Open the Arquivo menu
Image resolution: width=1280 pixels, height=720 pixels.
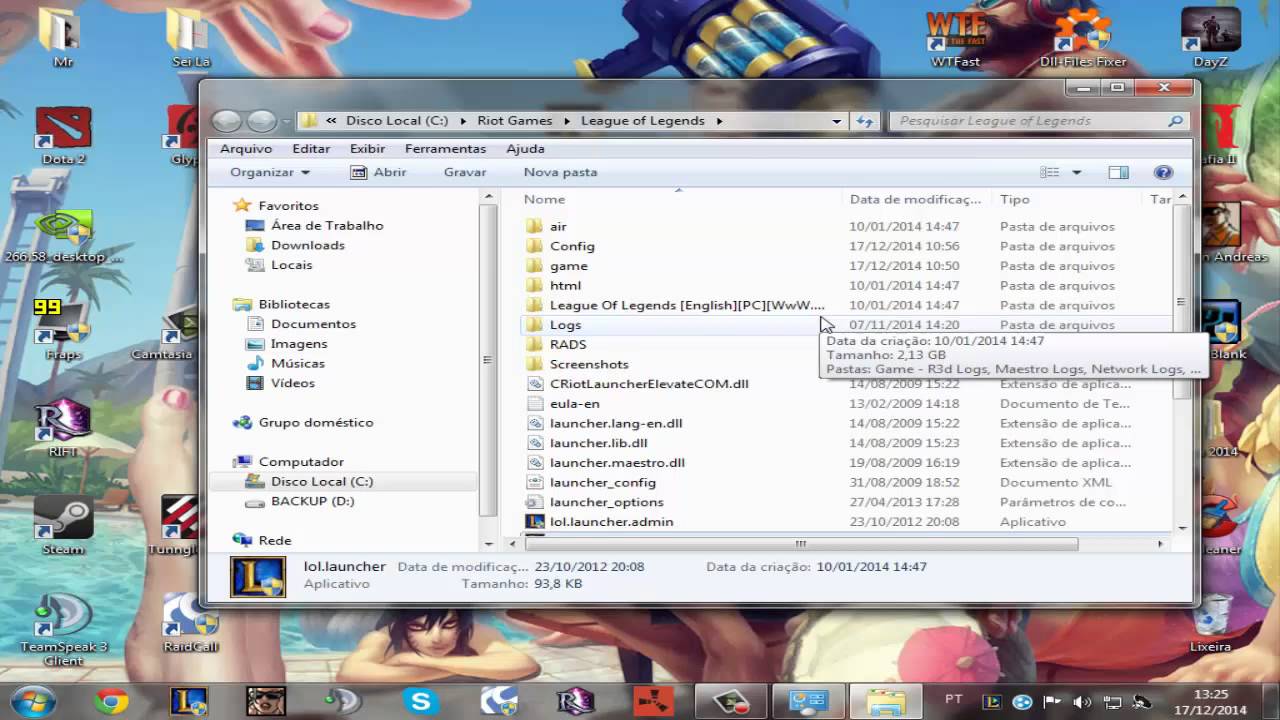click(246, 148)
